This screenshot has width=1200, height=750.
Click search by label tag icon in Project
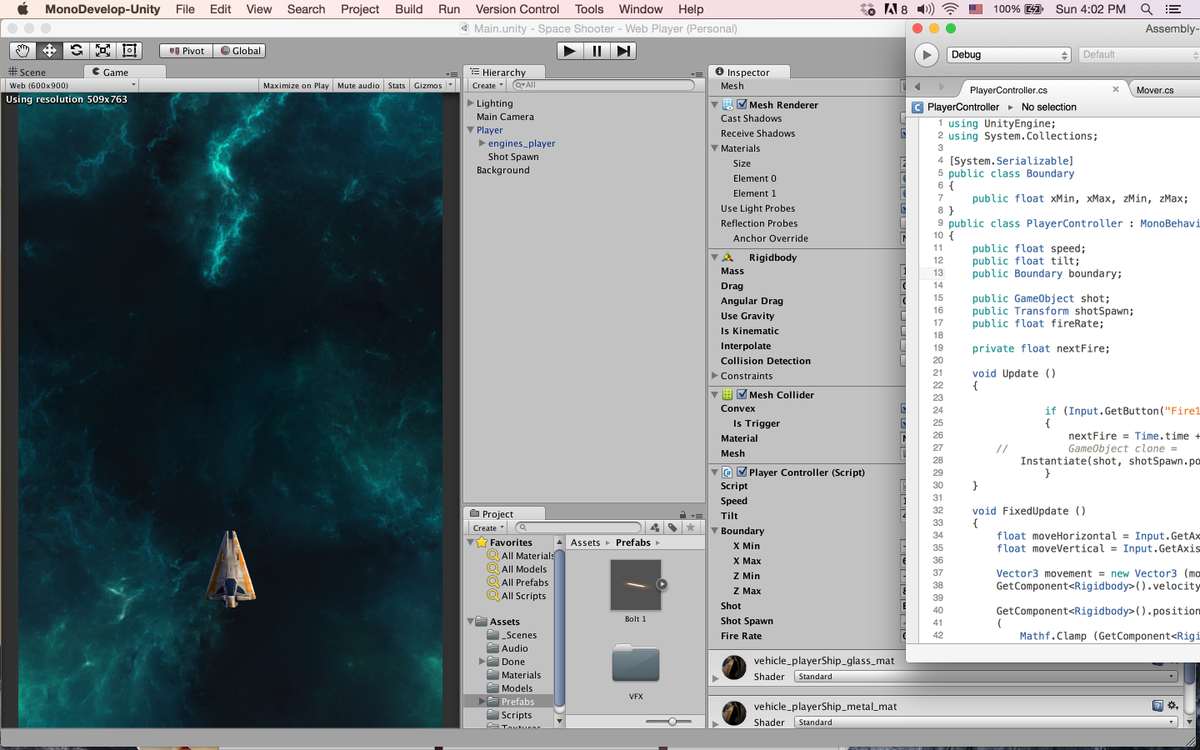pos(672,527)
